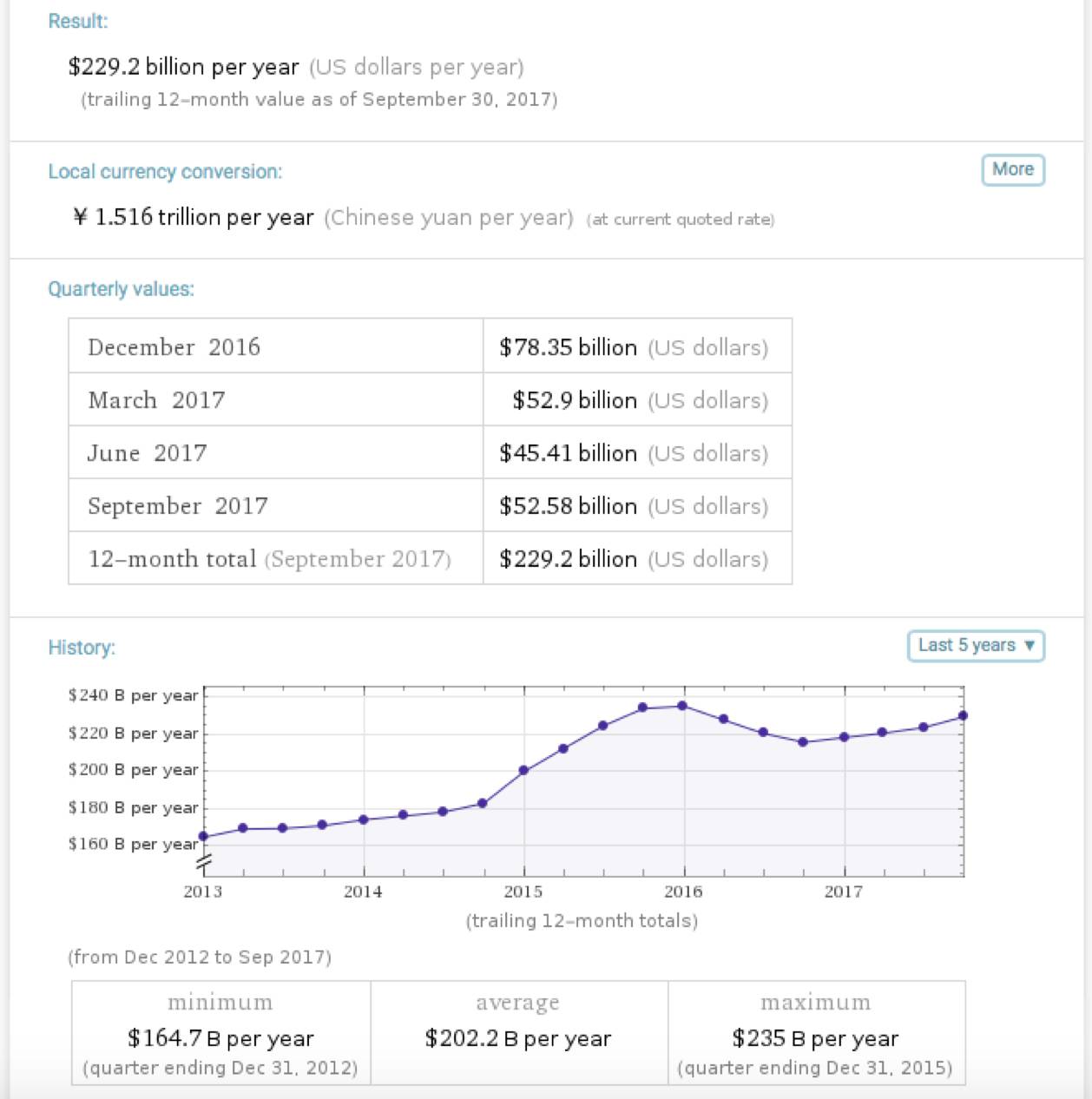1092x1099 pixels.
Task: Select the first 2013 data point on chart
Action: (203, 835)
